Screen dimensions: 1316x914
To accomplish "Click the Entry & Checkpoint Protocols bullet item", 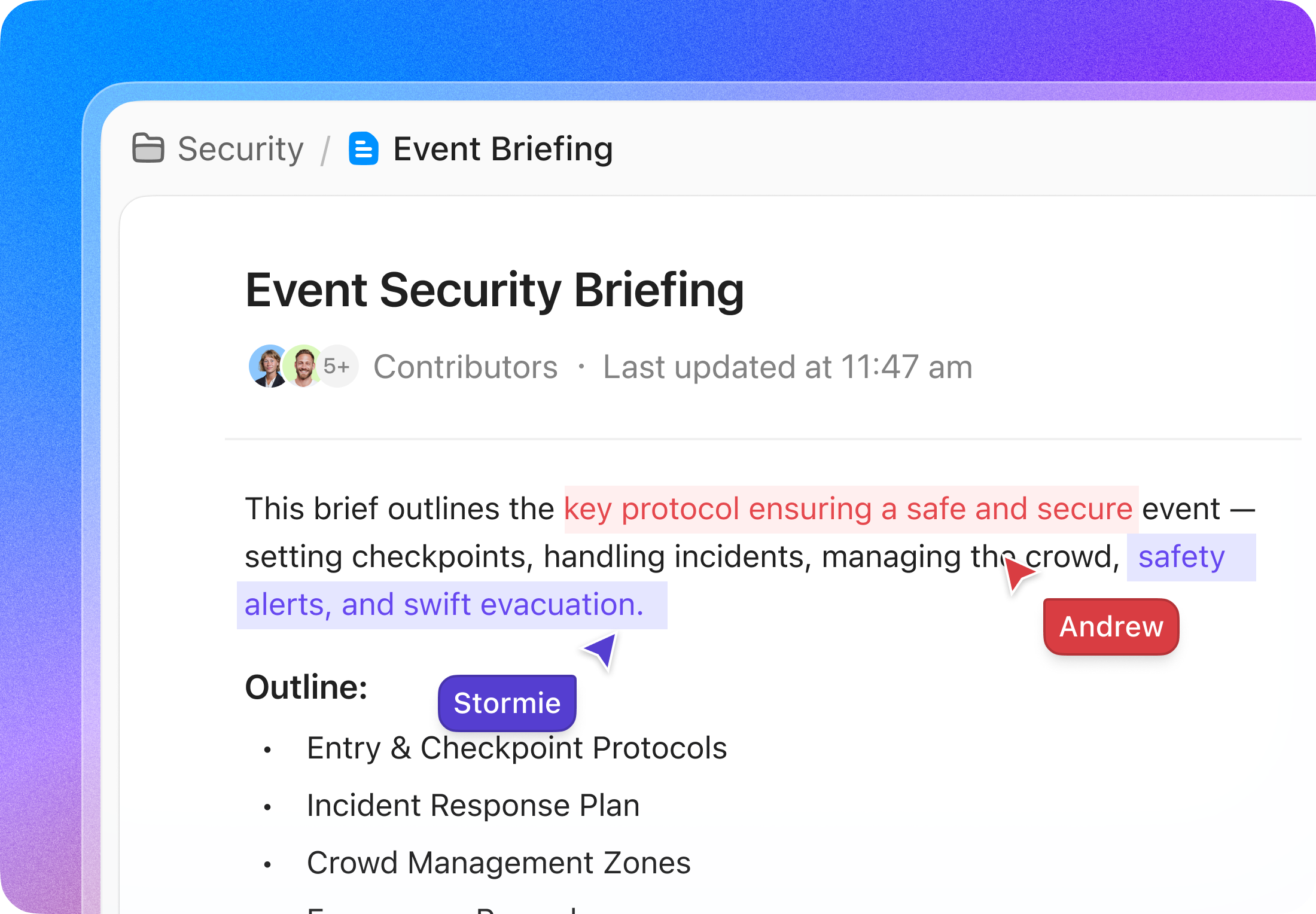I will [x=517, y=748].
